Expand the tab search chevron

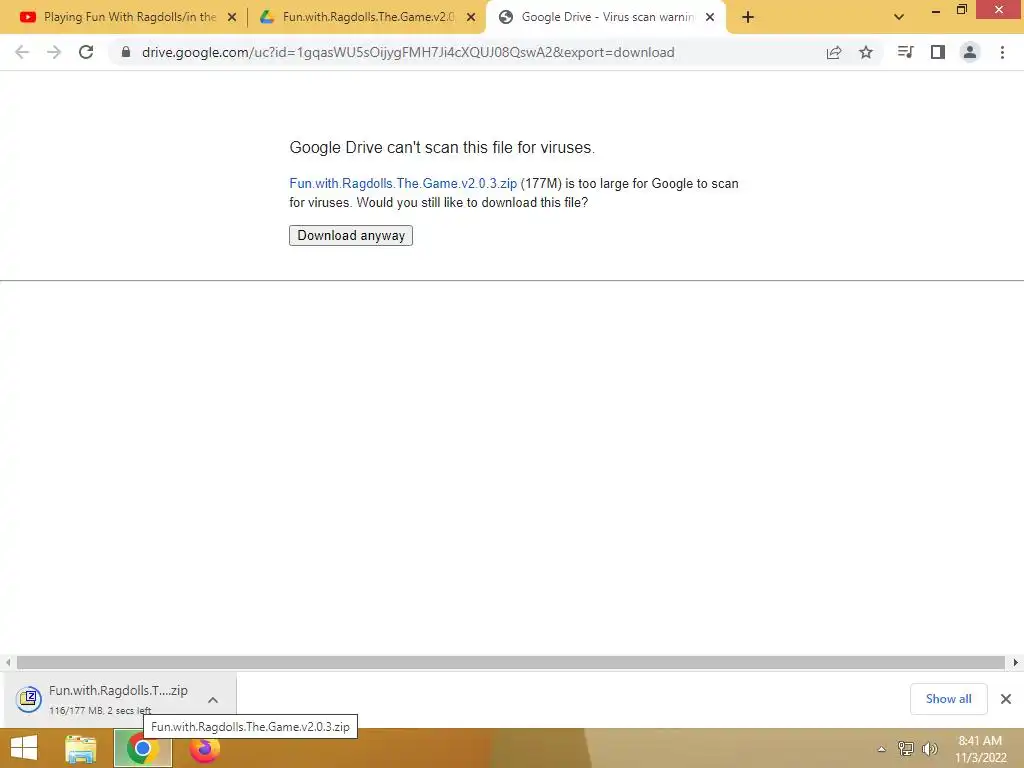click(x=899, y=17)
